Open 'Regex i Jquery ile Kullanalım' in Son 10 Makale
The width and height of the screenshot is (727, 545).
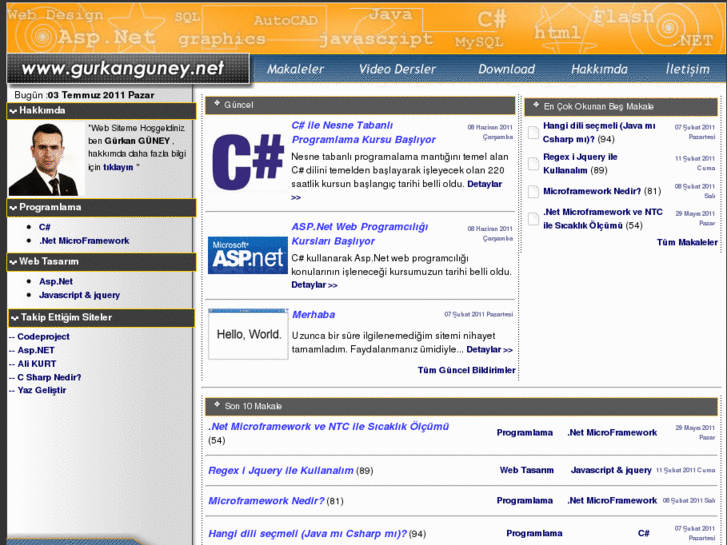pos(281,470)
